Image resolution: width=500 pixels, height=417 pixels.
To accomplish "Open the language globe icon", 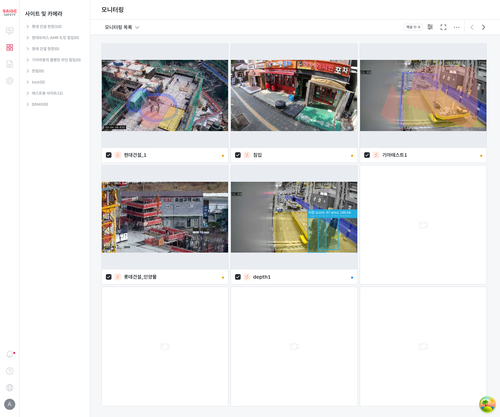I will click(10, 387).
